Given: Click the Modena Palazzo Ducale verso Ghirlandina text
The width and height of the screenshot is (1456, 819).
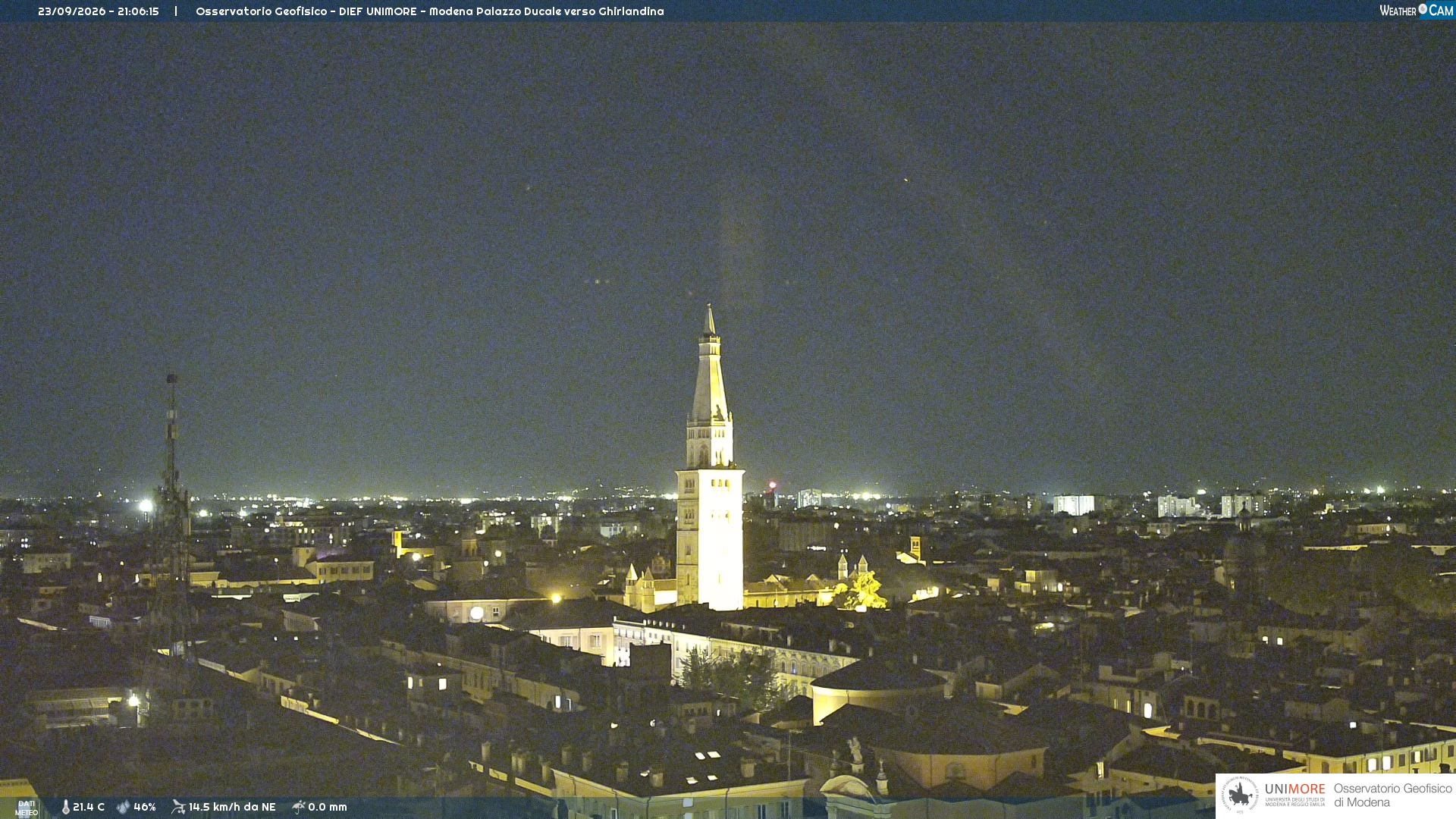Looking at the screenshot, I should (x=547, y=11).
